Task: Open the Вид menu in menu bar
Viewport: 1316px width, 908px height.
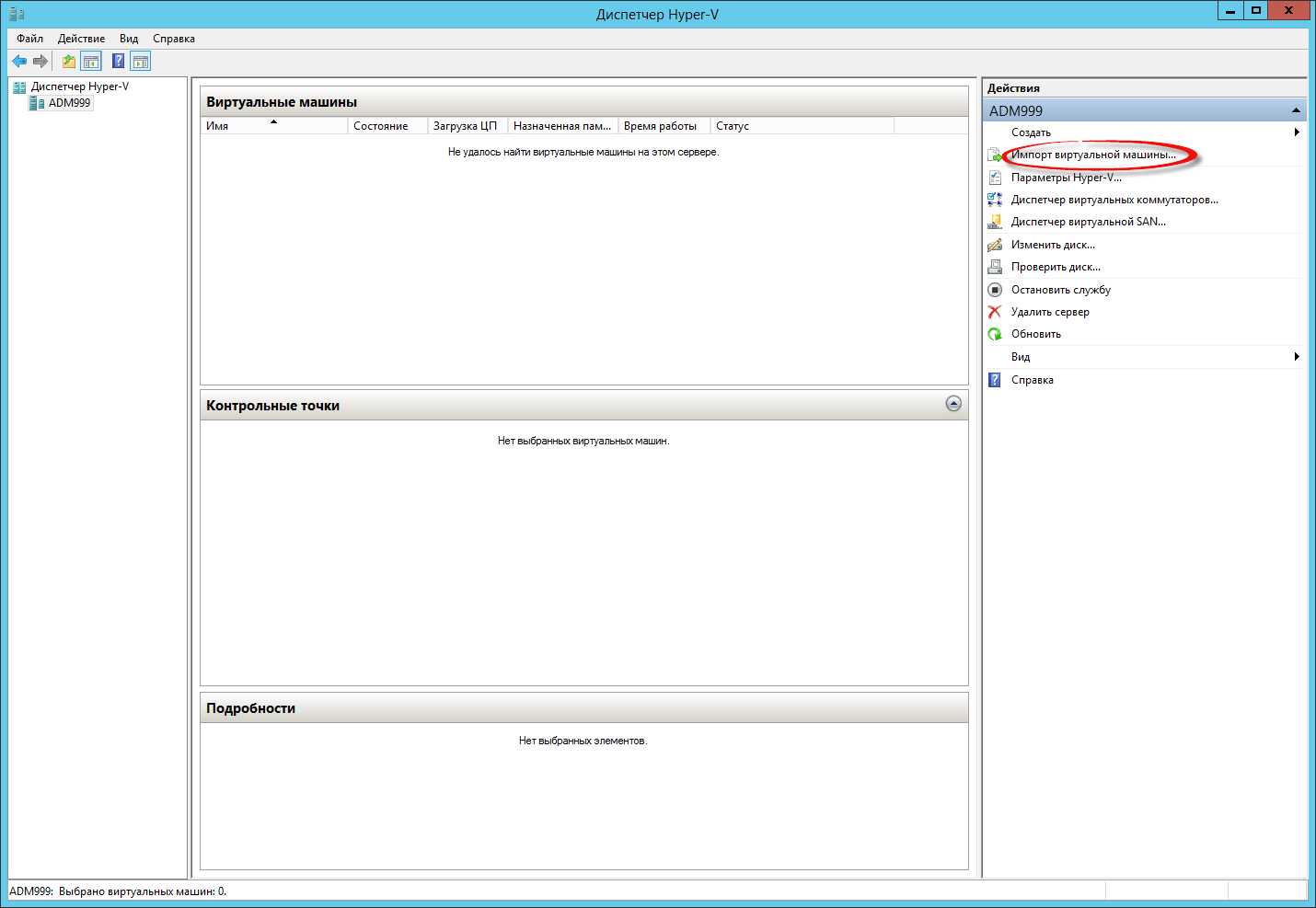Action: tap(129, 39)
